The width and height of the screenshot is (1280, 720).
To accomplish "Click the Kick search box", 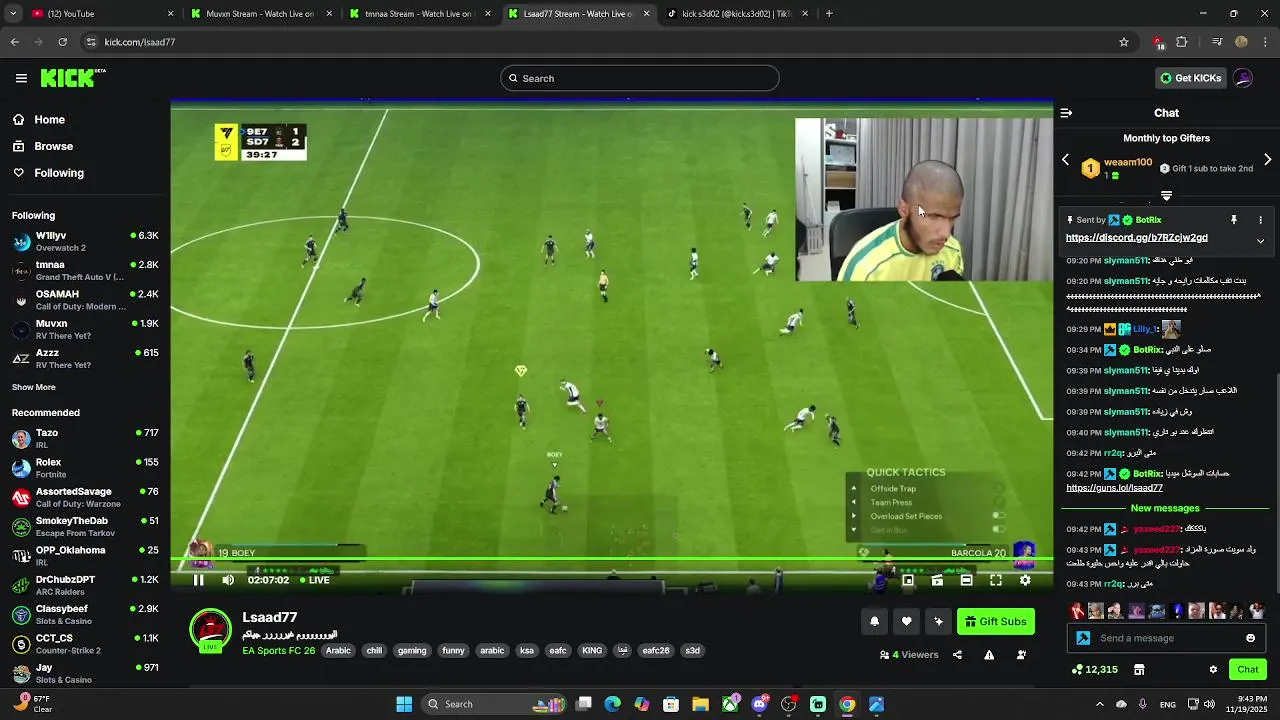I will click(x=640, y=78).
